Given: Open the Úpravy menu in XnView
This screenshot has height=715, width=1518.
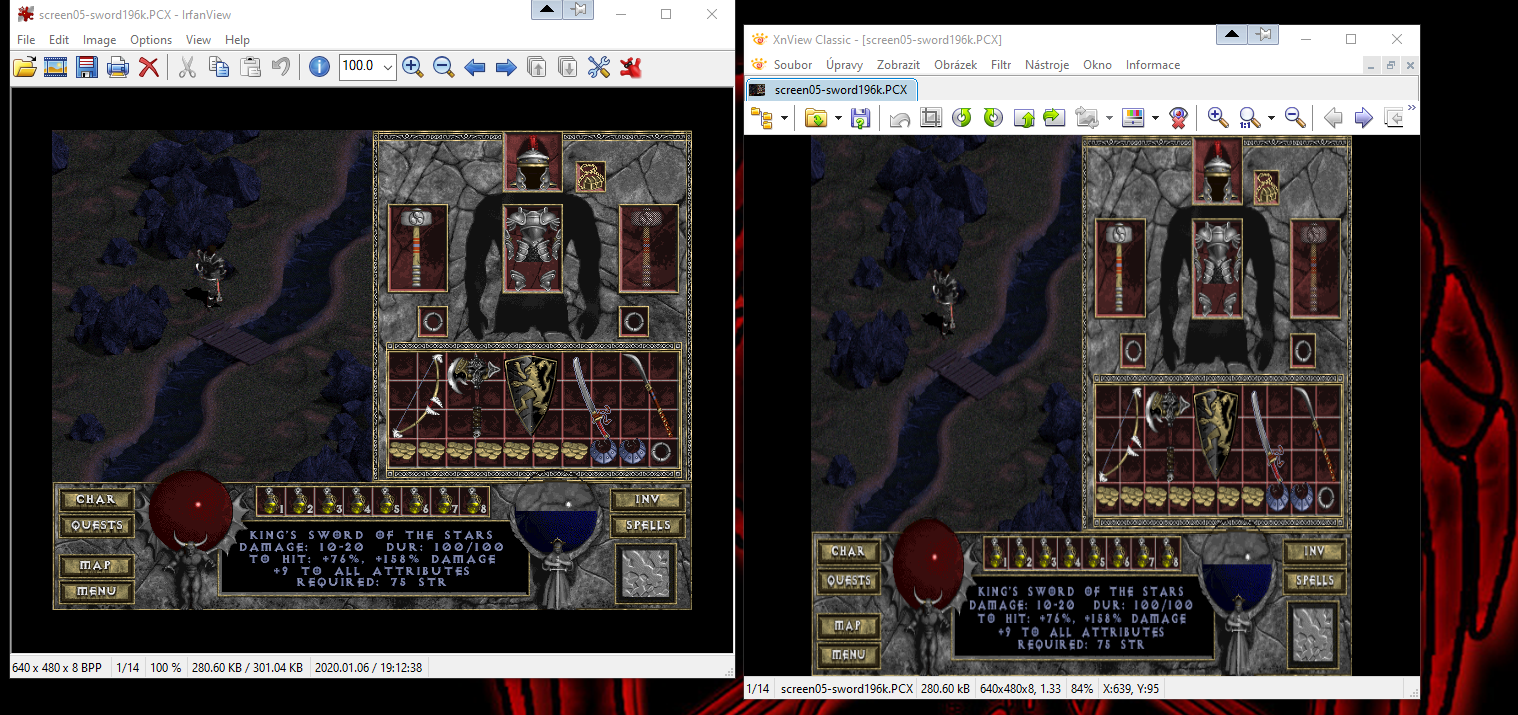Looking at the screenshot, I should coord(845,65).
